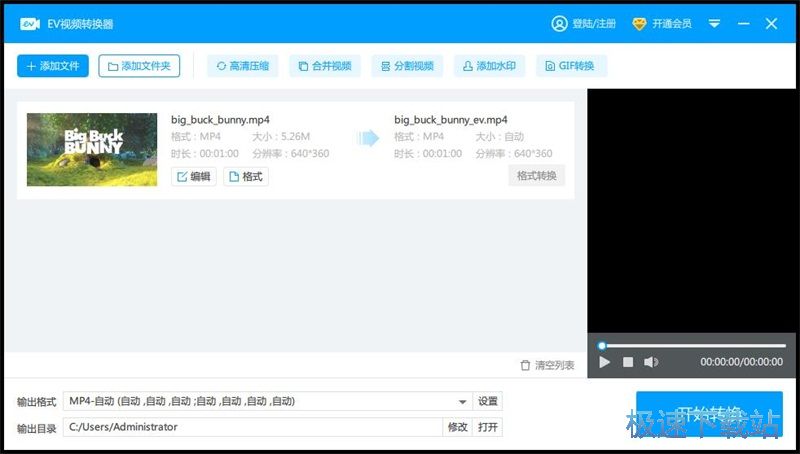Click the Edit (编辑) button for big_buck_bunny.mp4
Image resolution: width=800 pixels, height=454 pixels.
[x=194, y=176]
